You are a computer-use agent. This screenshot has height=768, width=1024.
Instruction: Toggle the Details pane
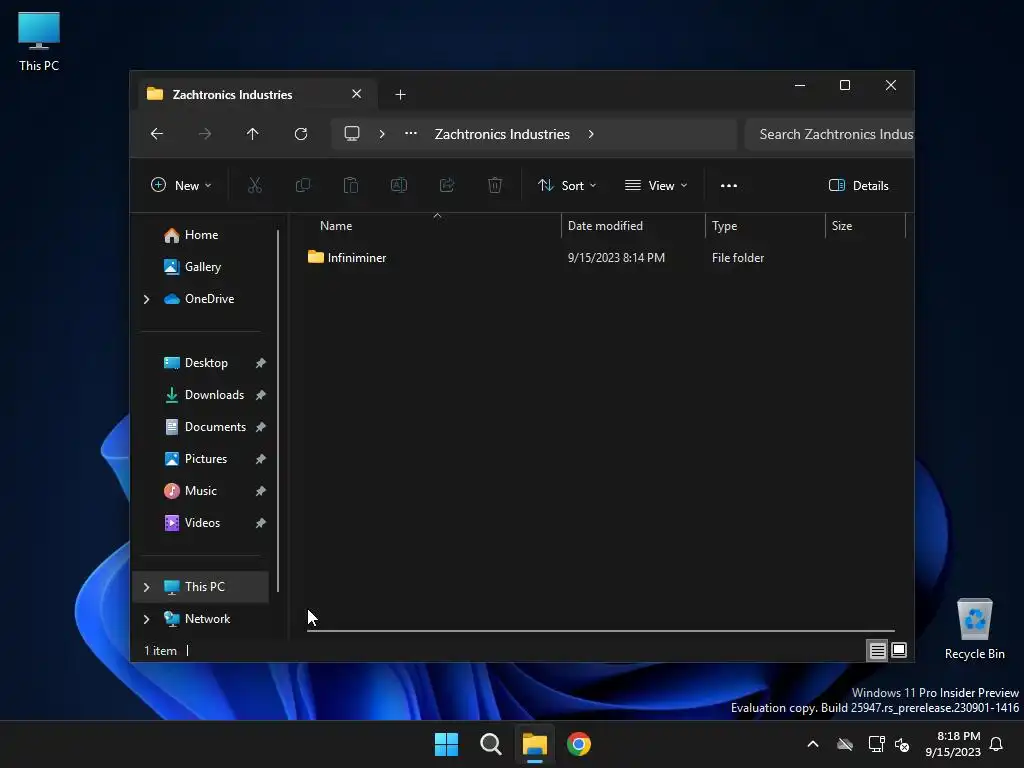[858, 185]
